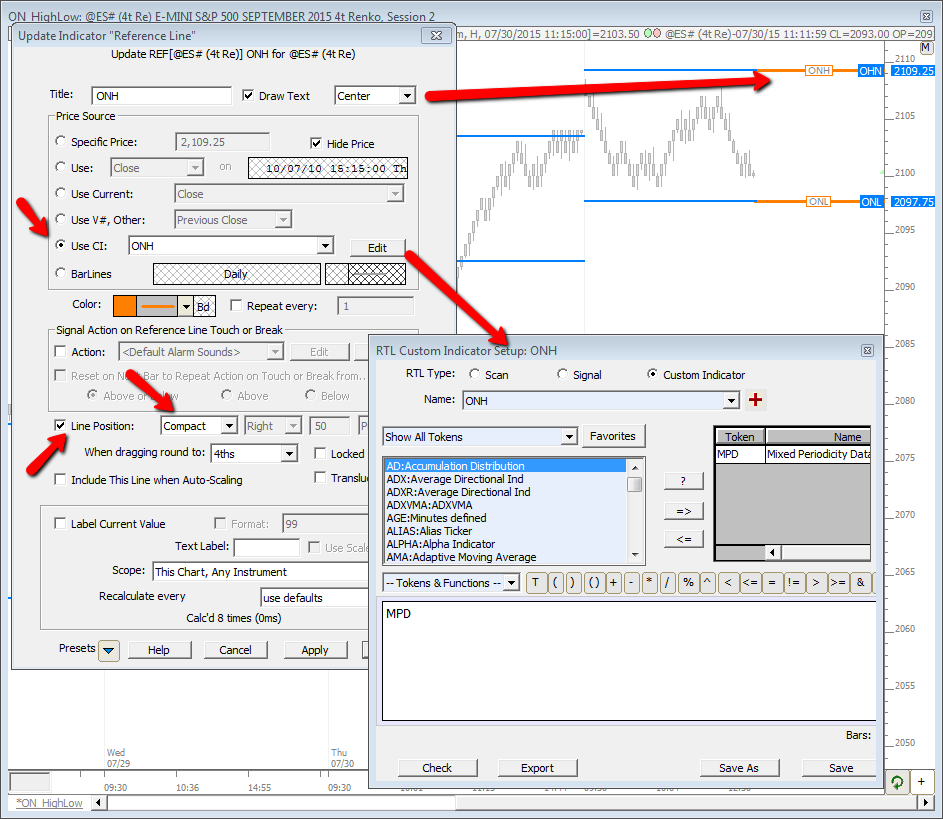This screenshot has height=819, width=943.
Task: Click the plus button at chart corner
Action: pyautogui.click(x=923, y=782)
